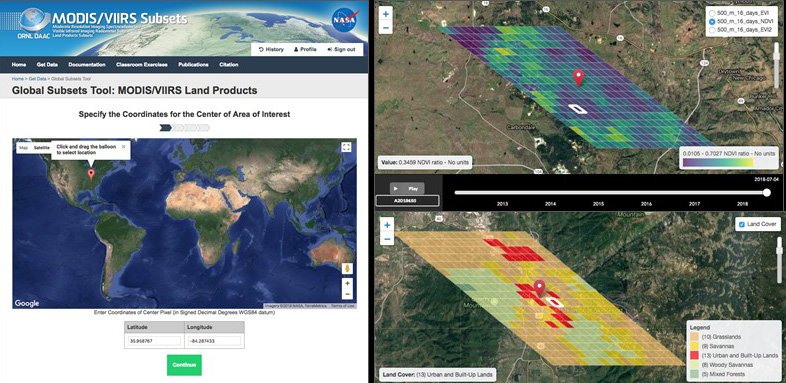The width and height of the screenshot is (786, 383).
Task: Click the timeline slider handle at 2018
Action: pyautogui.click(x=766, y=193)
